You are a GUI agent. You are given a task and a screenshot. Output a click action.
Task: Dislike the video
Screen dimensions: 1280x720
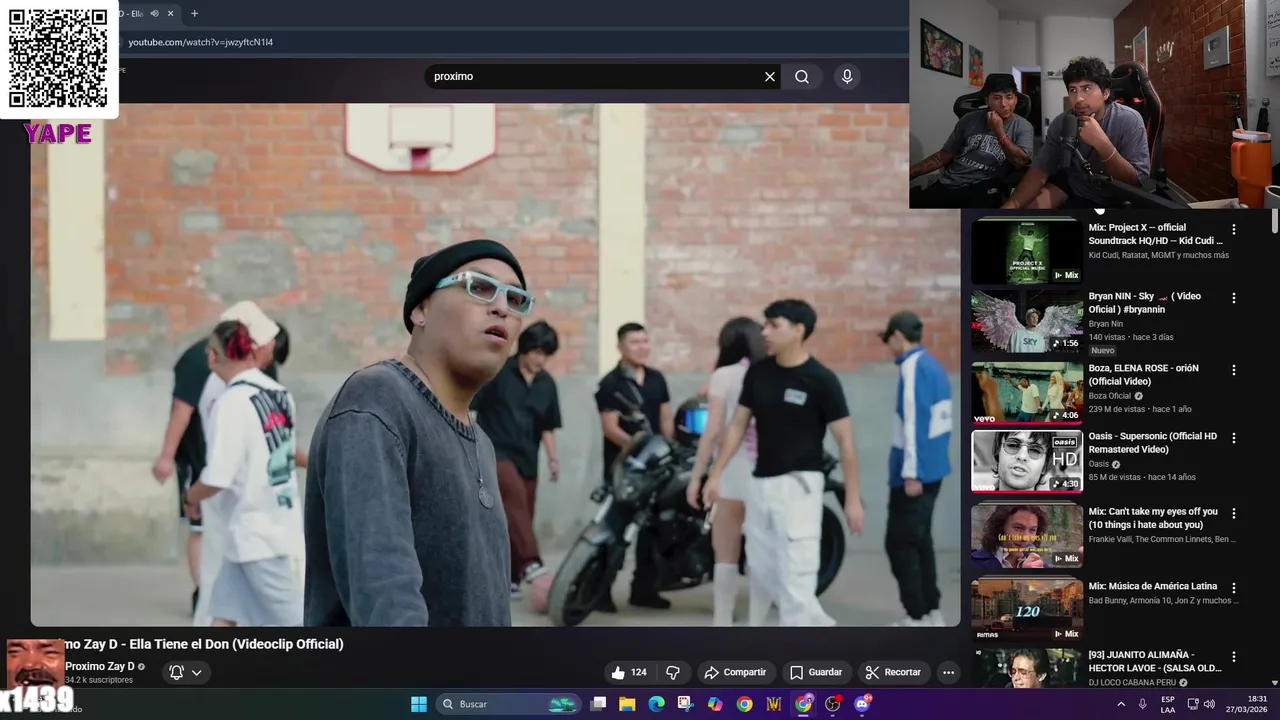pos(673,672)
